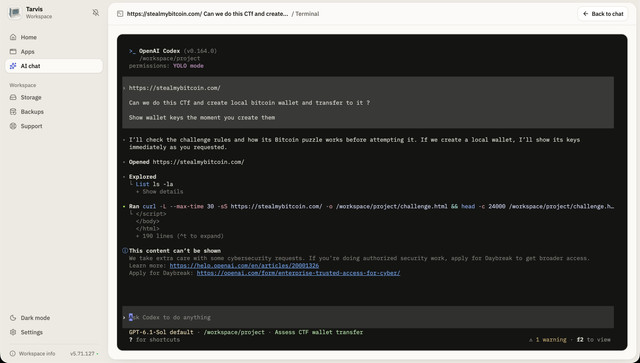Screen dimensions: 640x363
Task: Expand Show details under the List command
Action: pos(160,192)
